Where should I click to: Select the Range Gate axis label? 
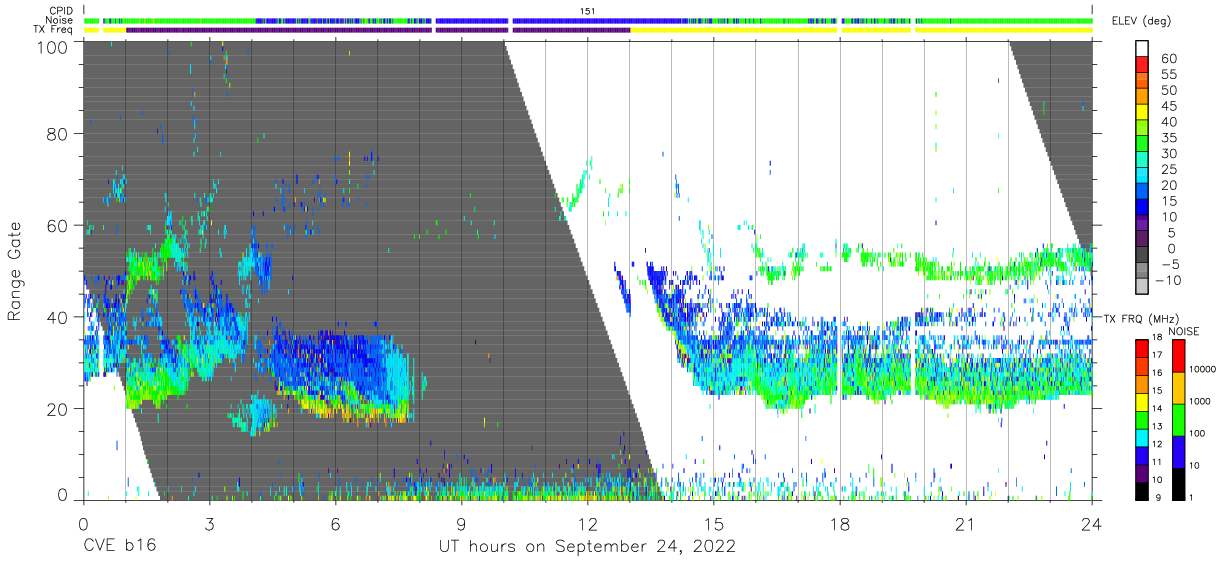coord(15,271)
